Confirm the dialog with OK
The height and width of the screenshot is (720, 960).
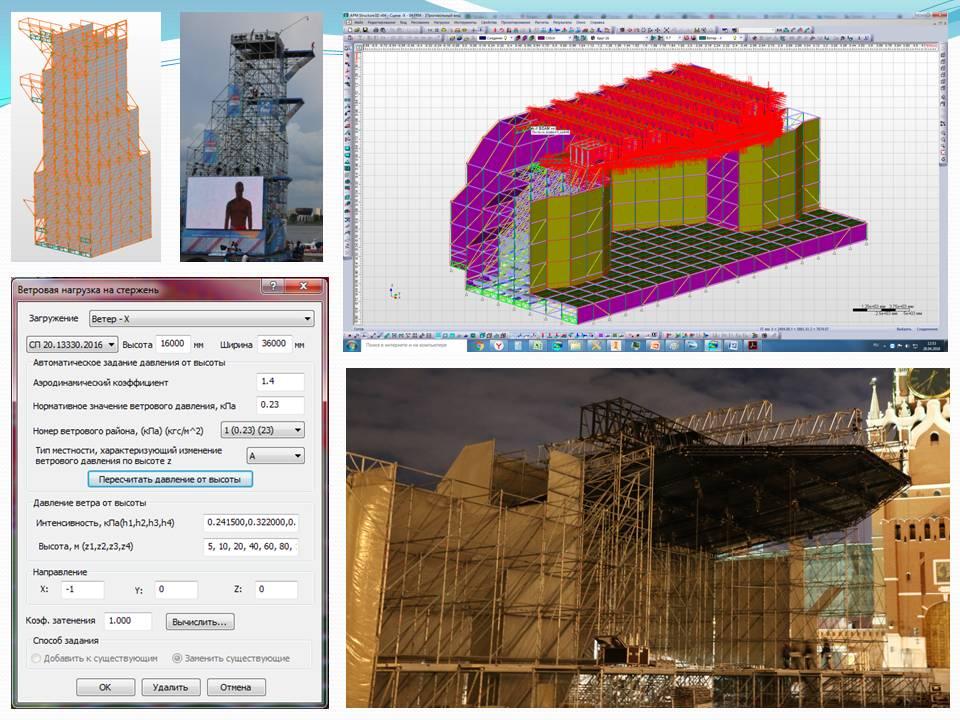[x=105, y=687]
